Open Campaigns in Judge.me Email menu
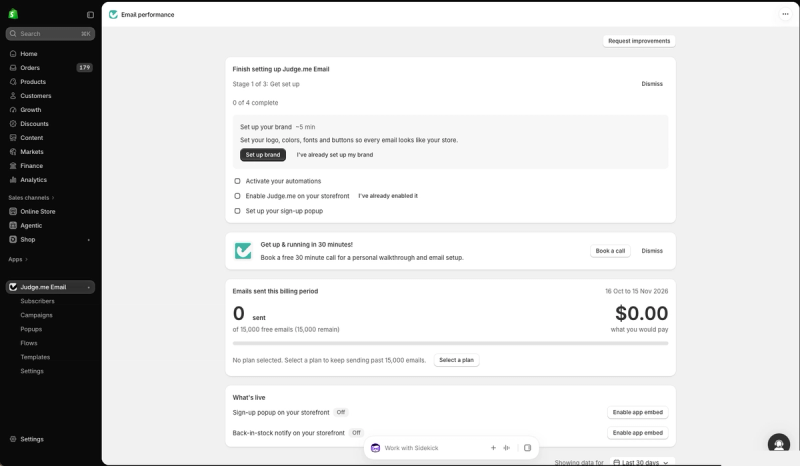 tap(36, 315)
